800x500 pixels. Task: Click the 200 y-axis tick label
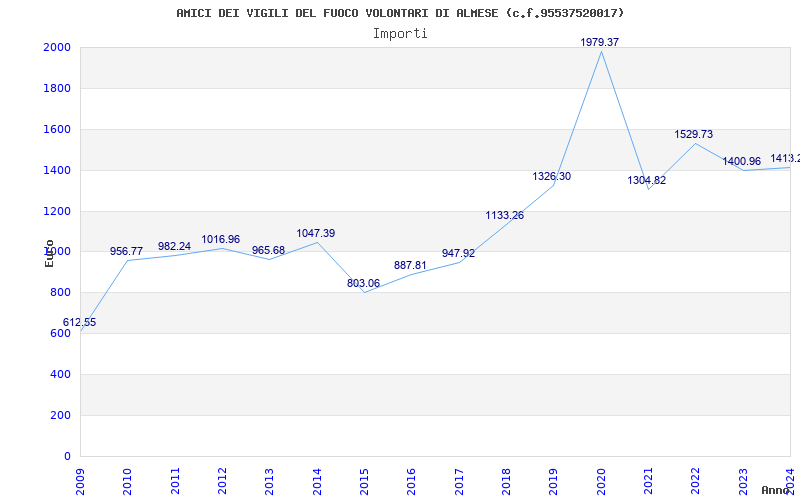[60, 415]
